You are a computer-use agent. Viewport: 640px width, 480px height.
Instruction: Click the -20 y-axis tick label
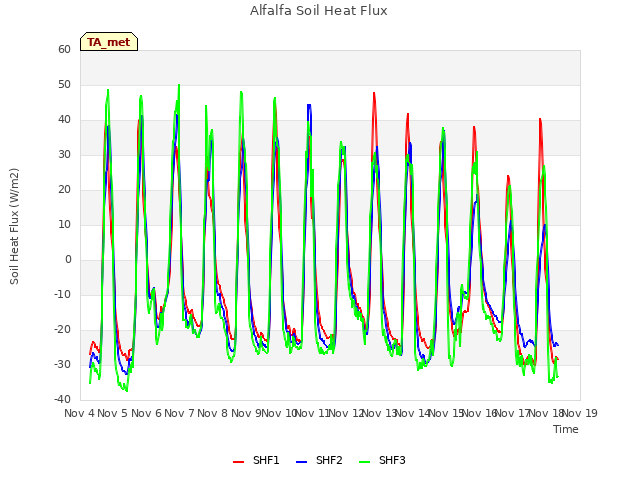(x=63, y=329)
